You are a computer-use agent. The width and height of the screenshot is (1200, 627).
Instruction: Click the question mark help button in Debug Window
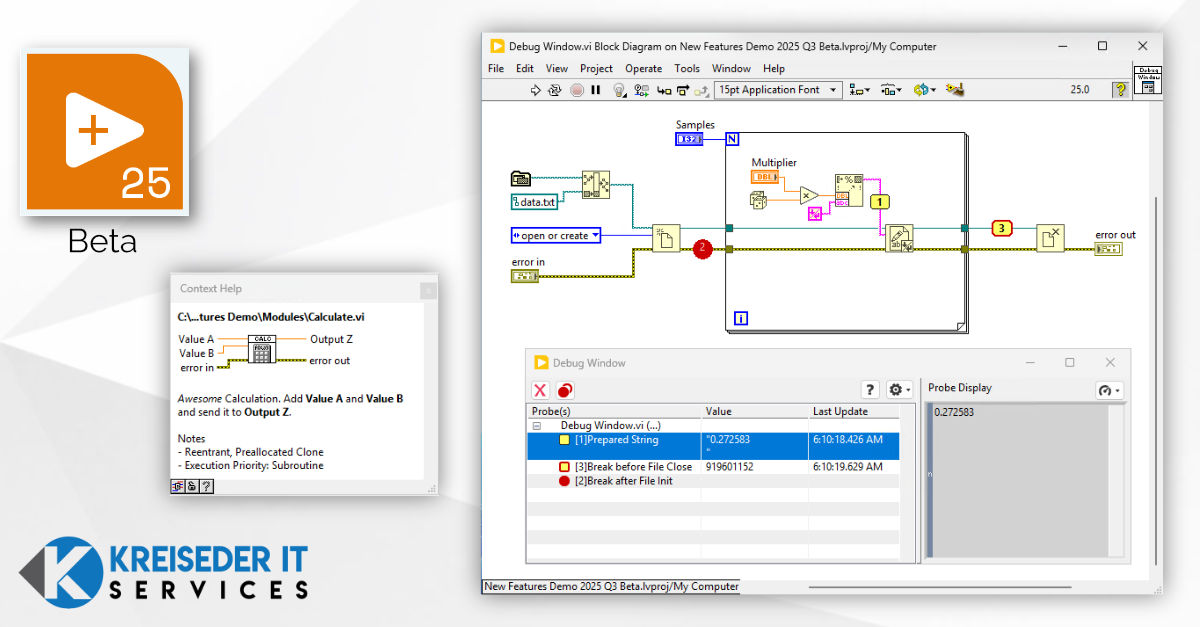(x=870, y=390)
